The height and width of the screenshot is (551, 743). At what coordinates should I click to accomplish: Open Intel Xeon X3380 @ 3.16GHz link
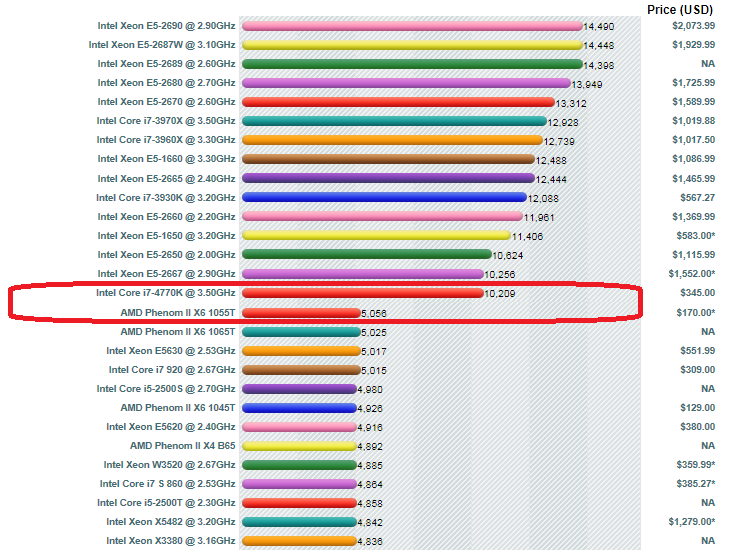click(171, 541)
